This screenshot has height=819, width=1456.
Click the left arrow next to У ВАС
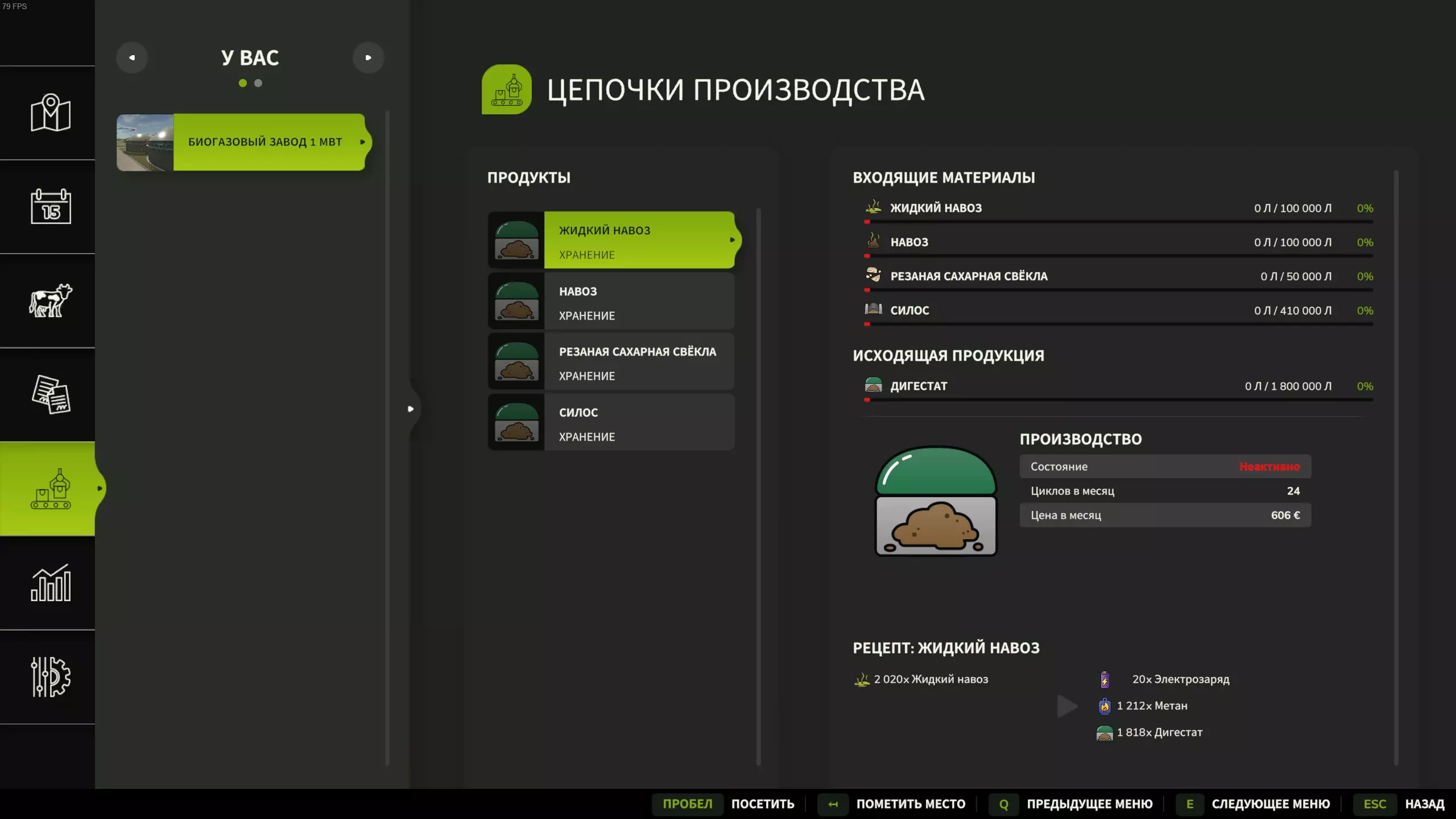point(132,57)
